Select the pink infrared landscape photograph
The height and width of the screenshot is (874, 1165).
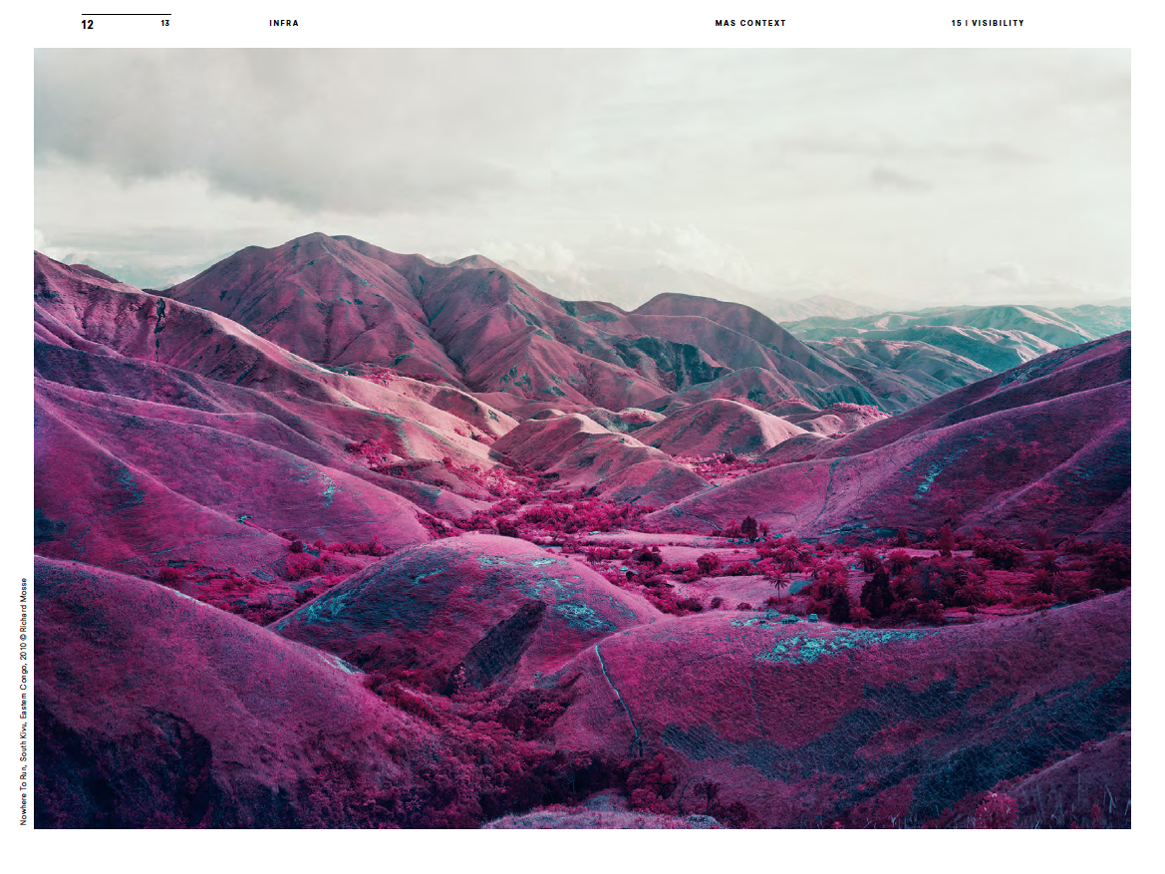pyautogui.click(x=582, y=438)
